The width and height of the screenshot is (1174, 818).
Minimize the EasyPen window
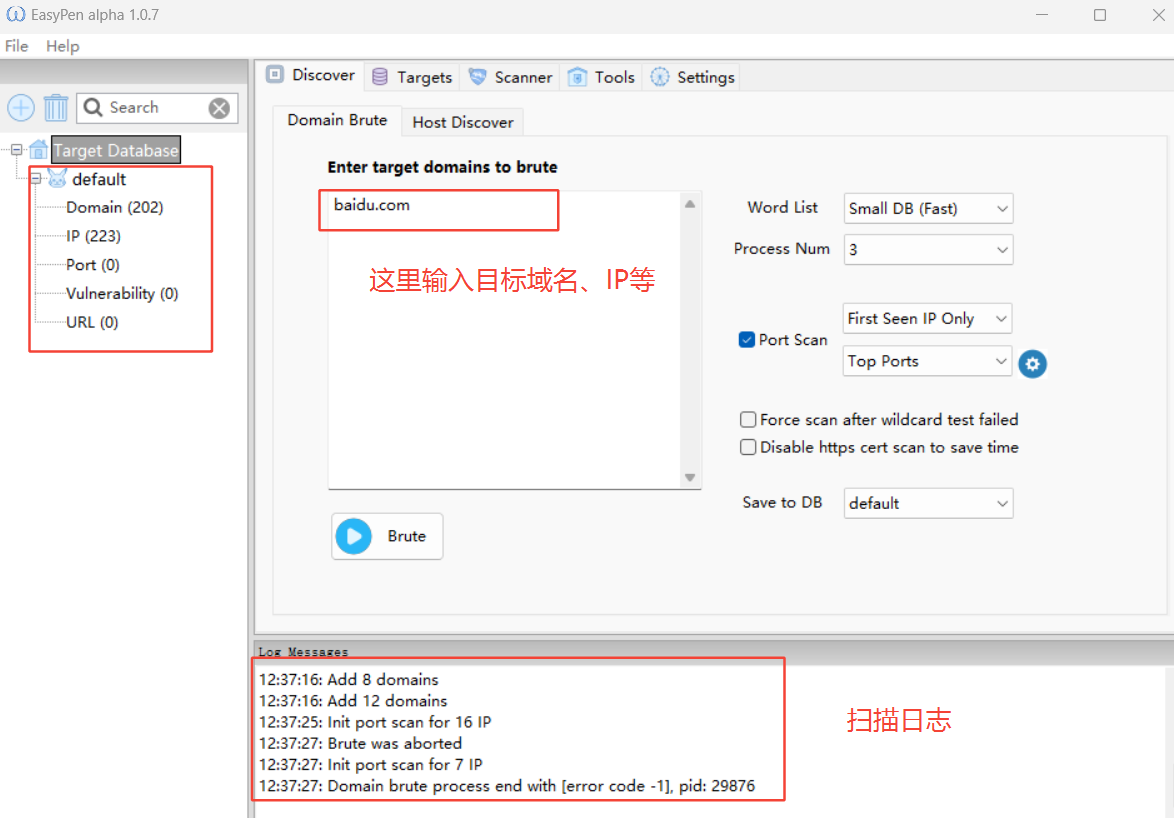pyautogui.click(x=1042, y=15)
